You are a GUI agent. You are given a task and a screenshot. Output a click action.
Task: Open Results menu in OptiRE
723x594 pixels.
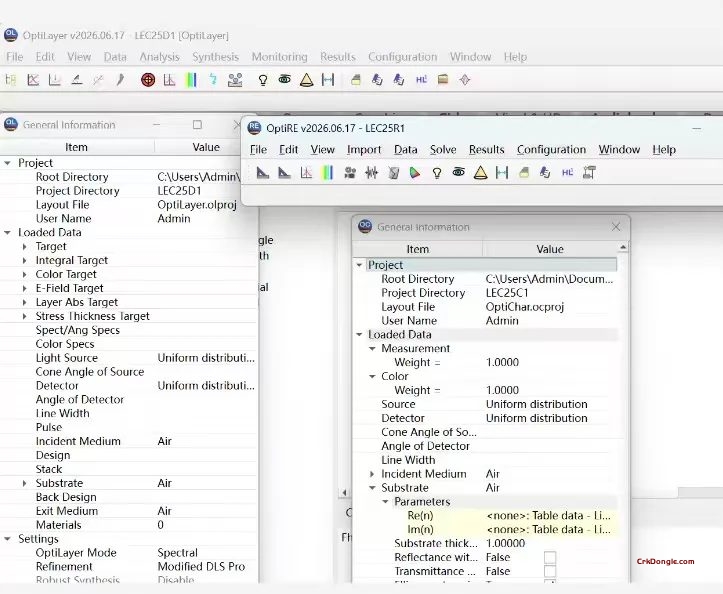[486, 149]
